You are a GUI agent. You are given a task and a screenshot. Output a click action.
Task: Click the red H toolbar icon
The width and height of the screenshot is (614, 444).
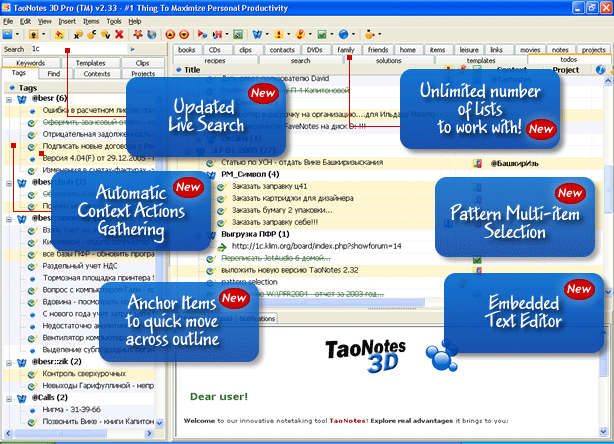pos(217,34)
